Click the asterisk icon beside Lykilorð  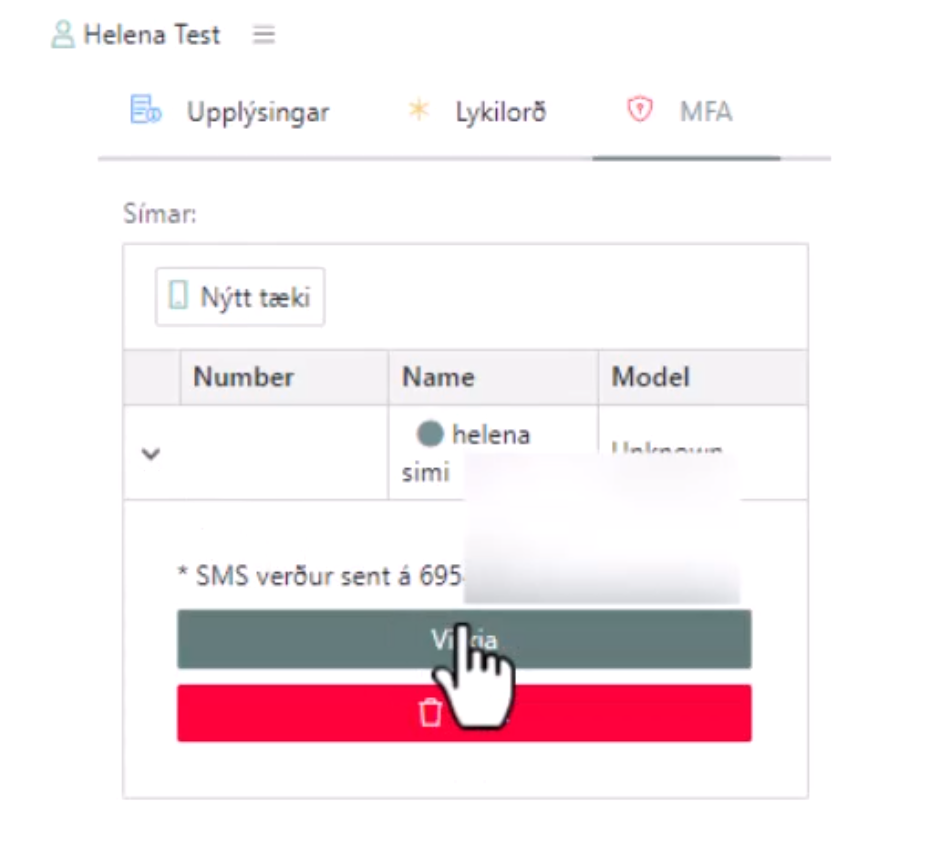(x=418, y=110)
